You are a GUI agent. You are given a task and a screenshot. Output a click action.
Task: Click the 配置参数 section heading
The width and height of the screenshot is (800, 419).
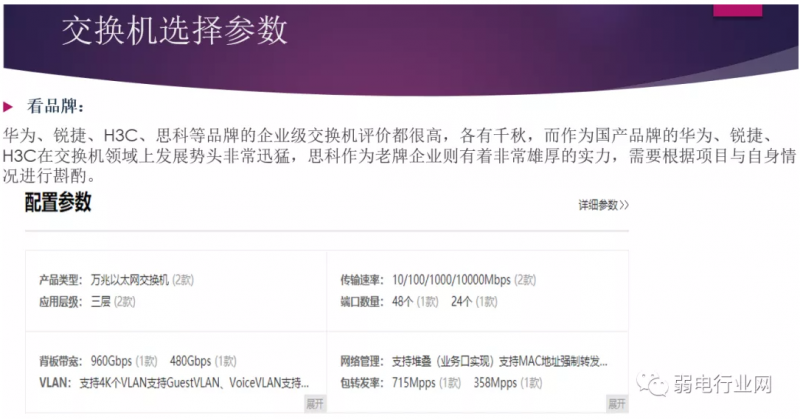click(x=58, y=203)
